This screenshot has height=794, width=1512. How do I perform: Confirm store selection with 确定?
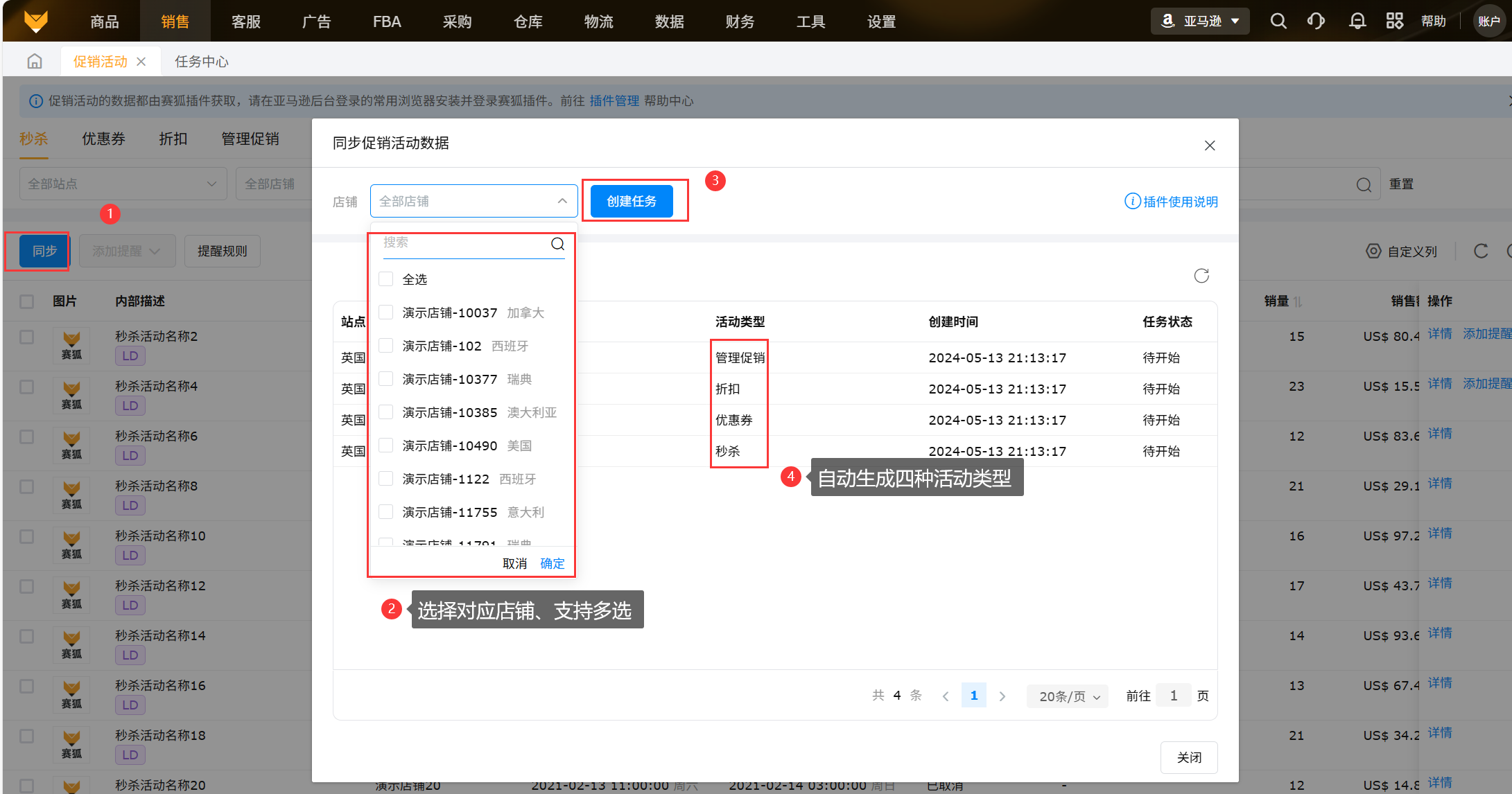[x=552, y=563]
